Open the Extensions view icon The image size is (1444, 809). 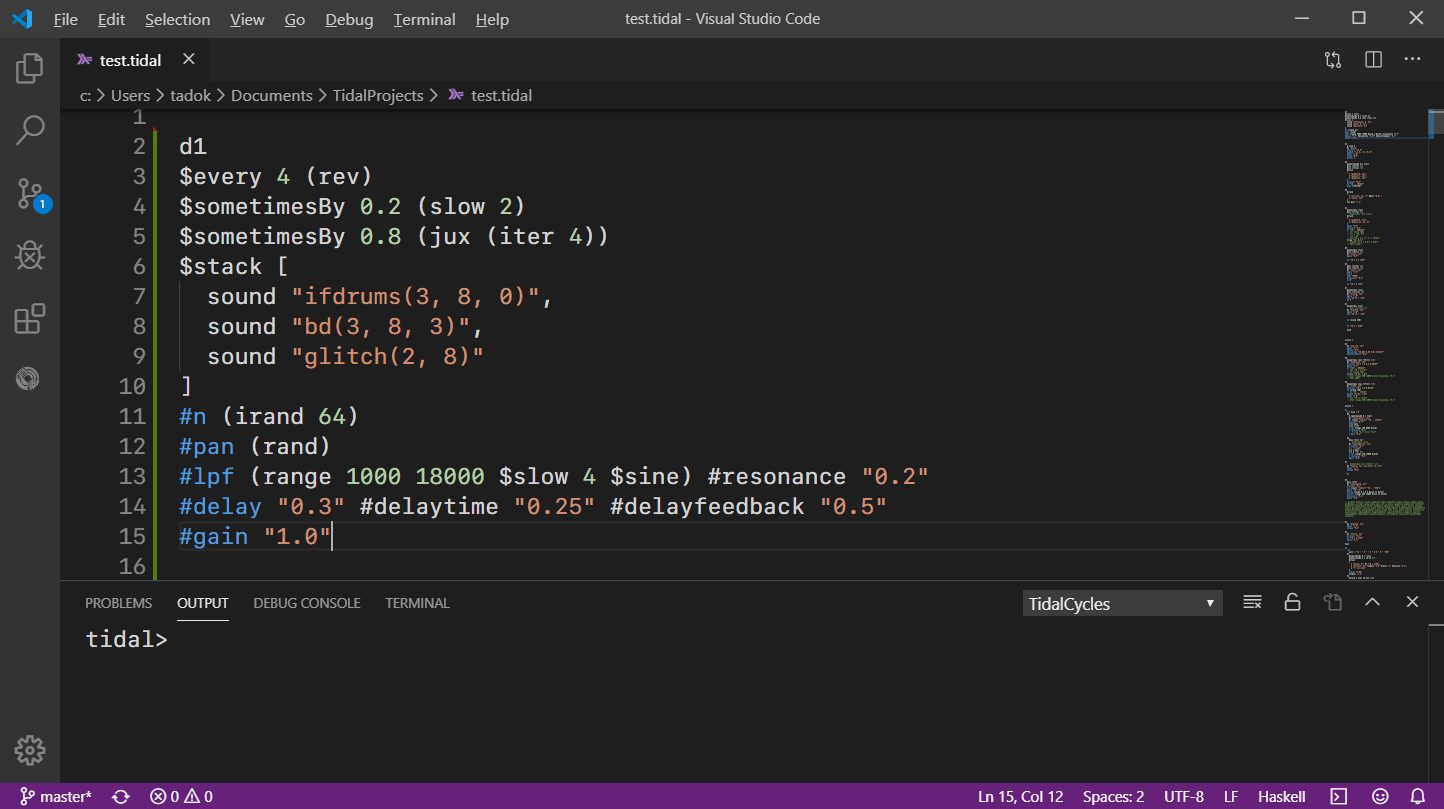click(30, 319)
